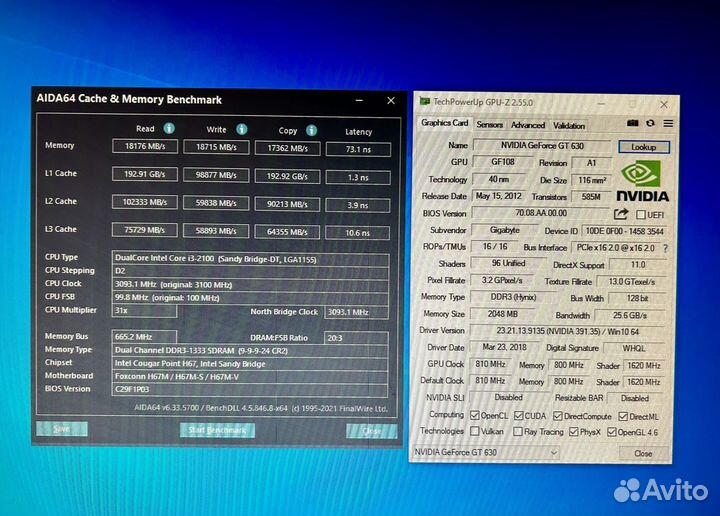The width and height of the screenshot is (720, 516).
Task: Click GPU-Z refresh icon
Action: point(650,123)
